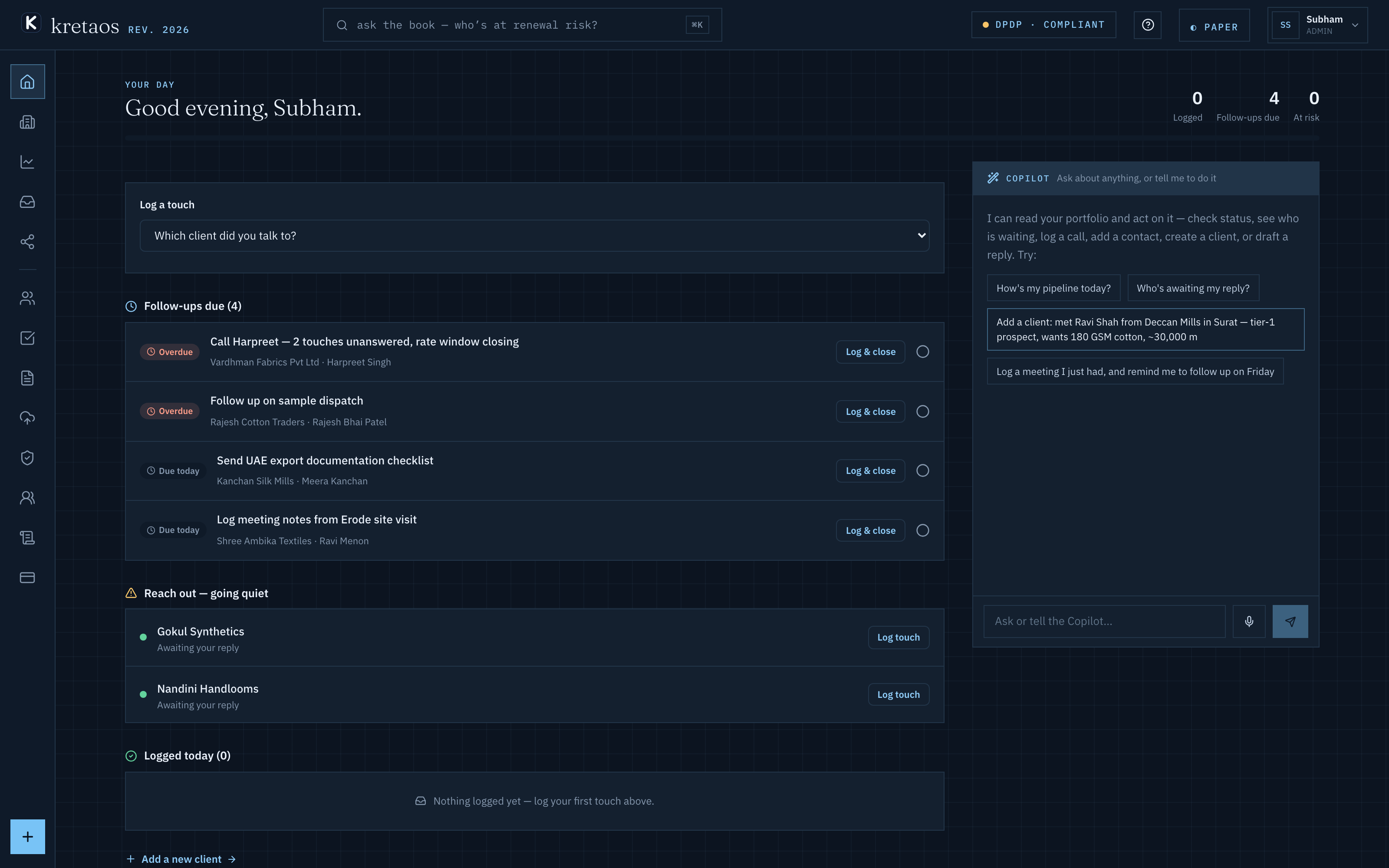This screenshot has width=1389, height=868.
Task: Open the Add a new client link
Action: [181, 859]
